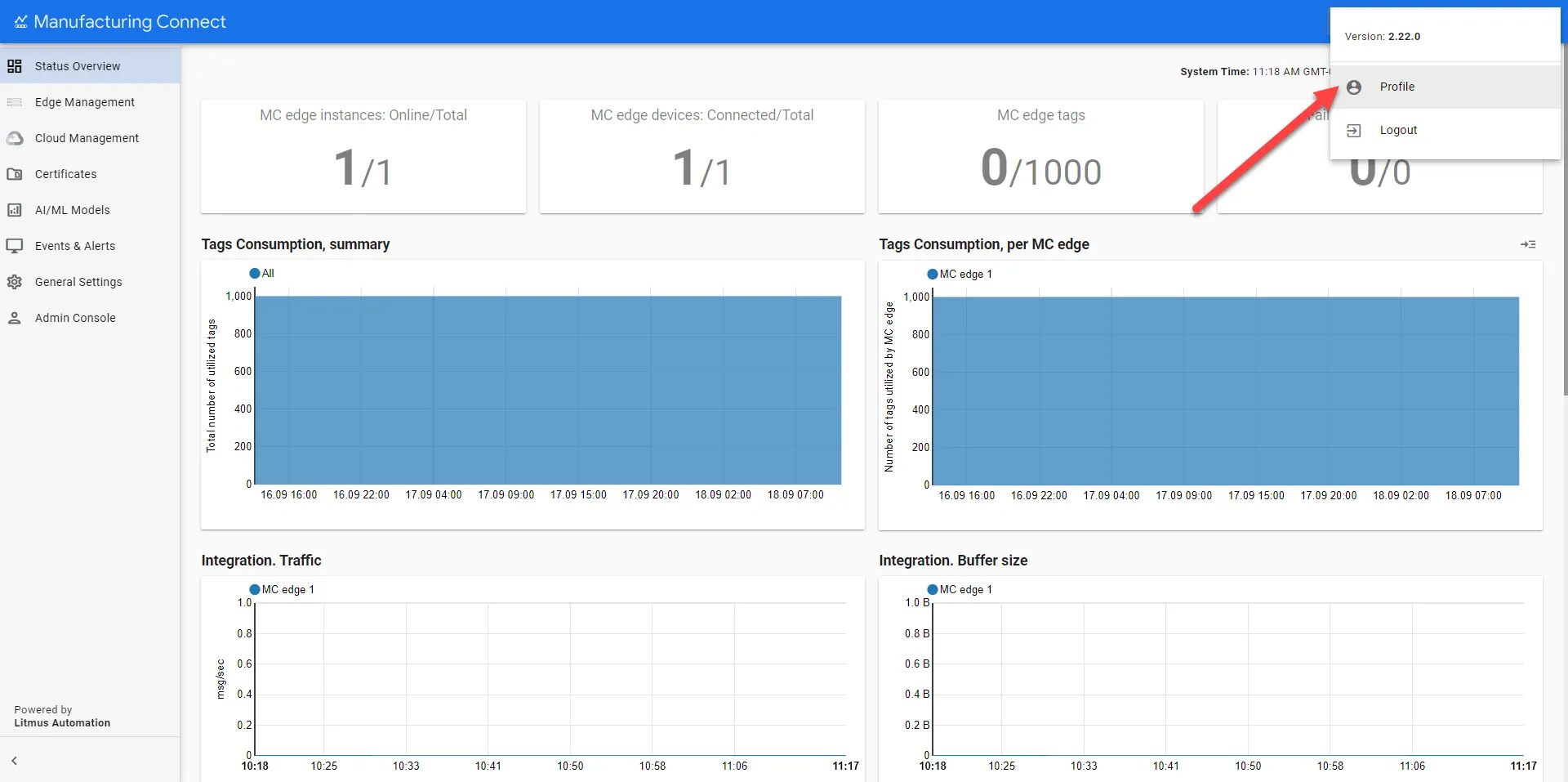
Task: Click the Admin Console person icon
Action: point(15,318)
